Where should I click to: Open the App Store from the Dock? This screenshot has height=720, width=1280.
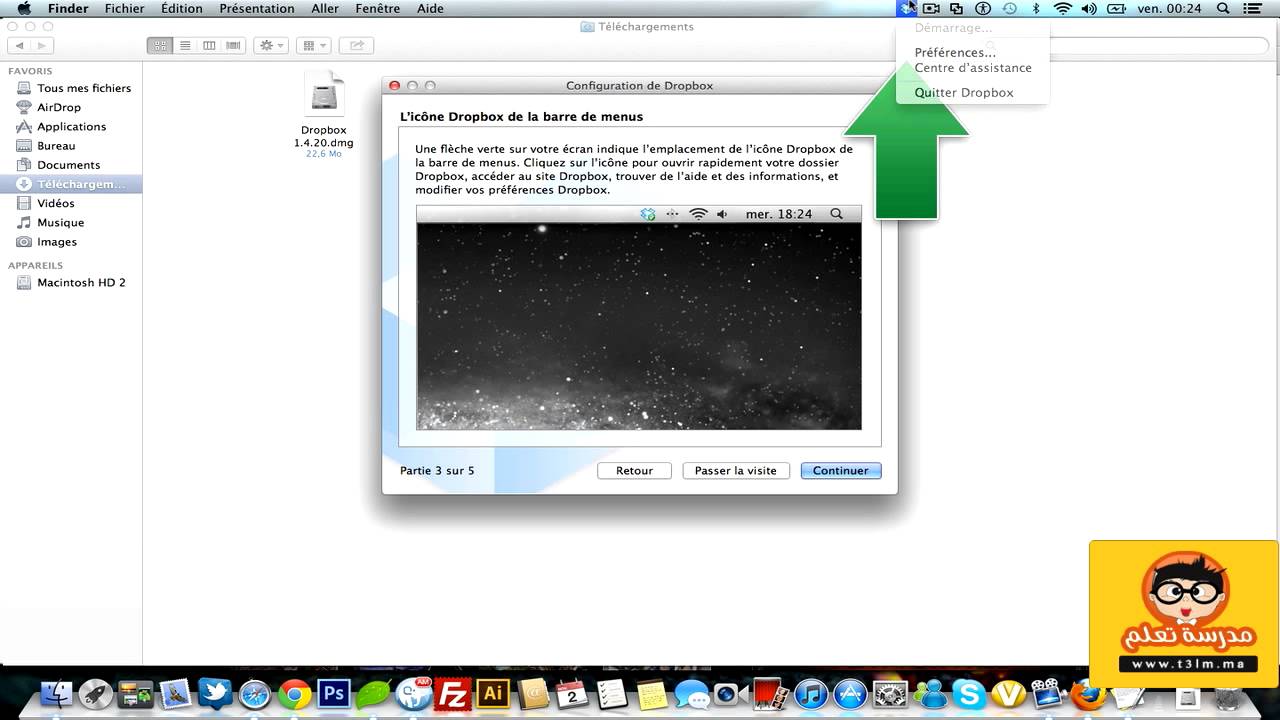850,693
